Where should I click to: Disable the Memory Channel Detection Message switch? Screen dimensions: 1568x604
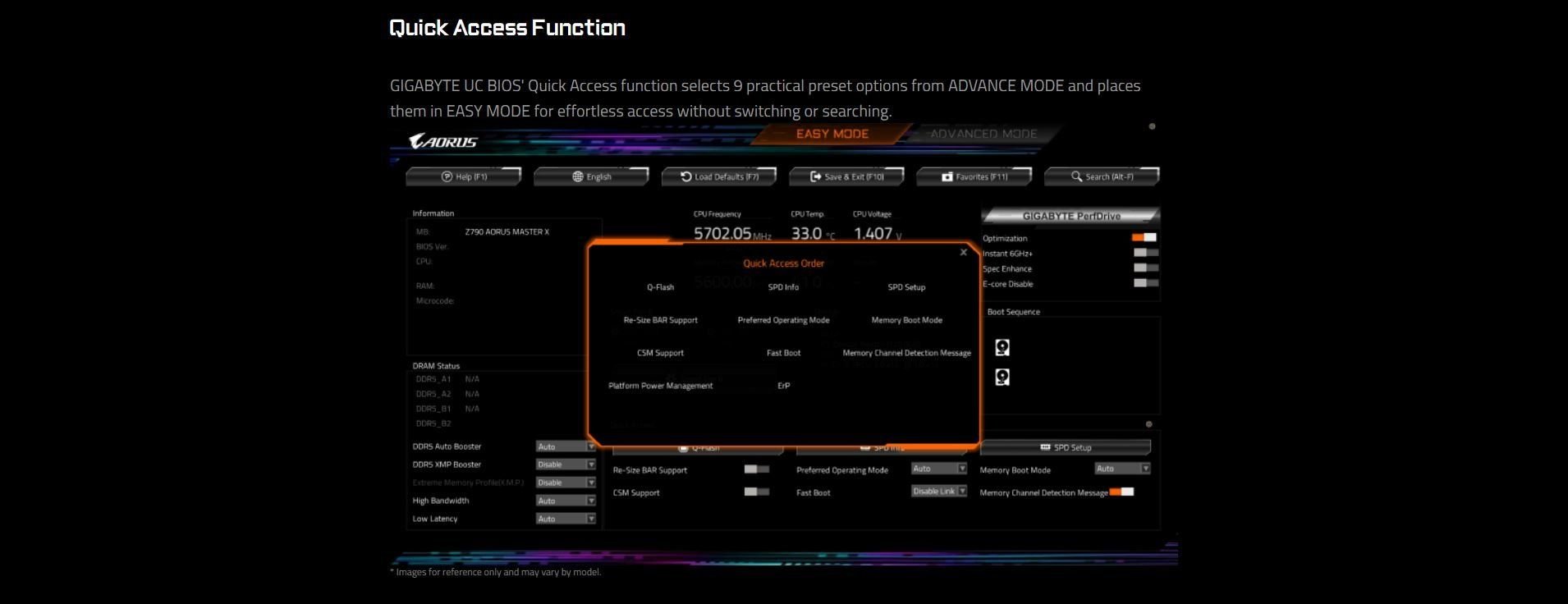[1121, 492]
